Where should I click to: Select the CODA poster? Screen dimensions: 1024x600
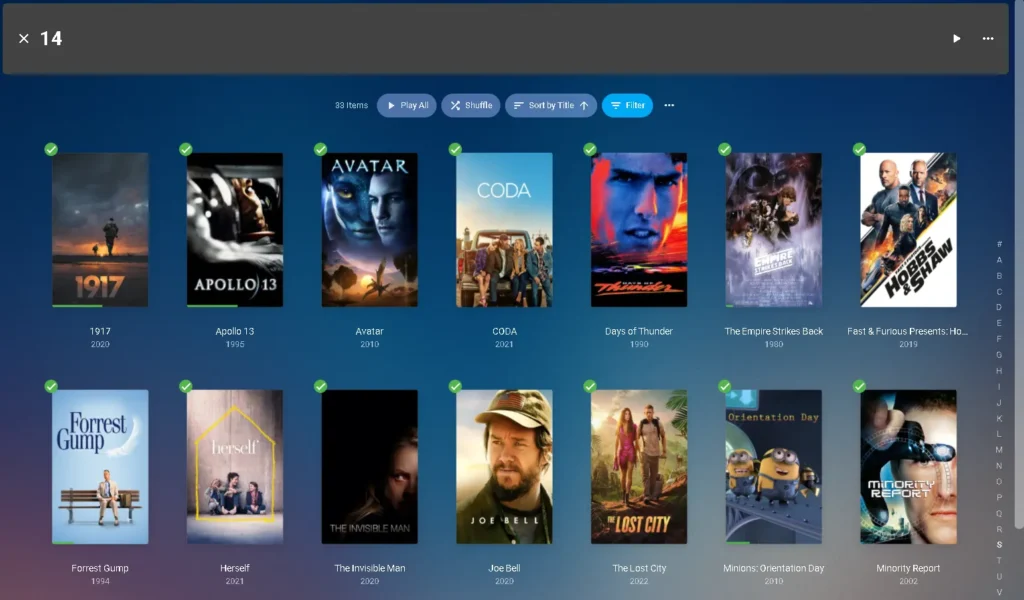point(504,230)
